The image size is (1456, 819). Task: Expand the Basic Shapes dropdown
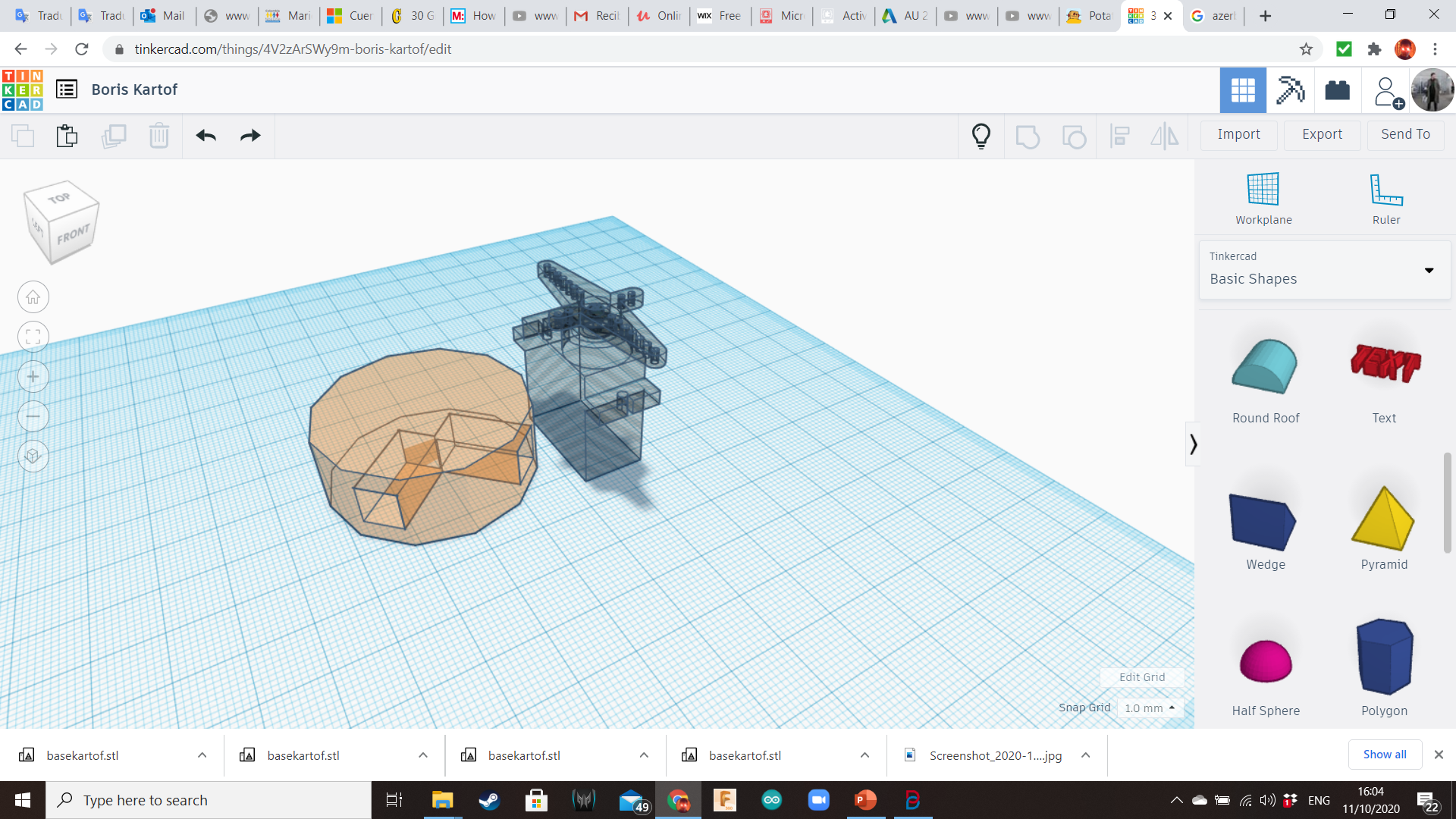click(x=1429, y=271)
